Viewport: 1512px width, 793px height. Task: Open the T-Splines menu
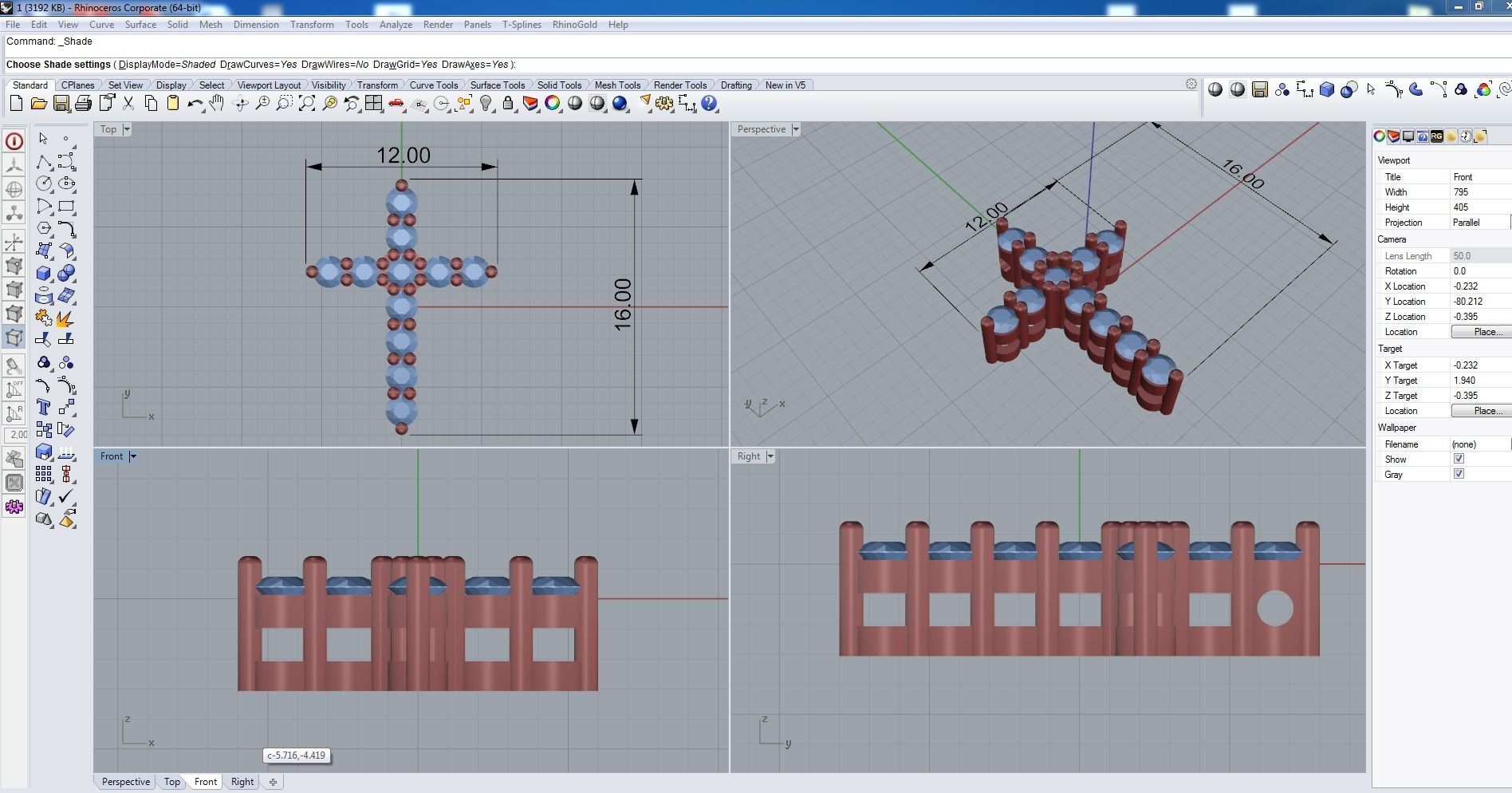[x=522, y=25]
